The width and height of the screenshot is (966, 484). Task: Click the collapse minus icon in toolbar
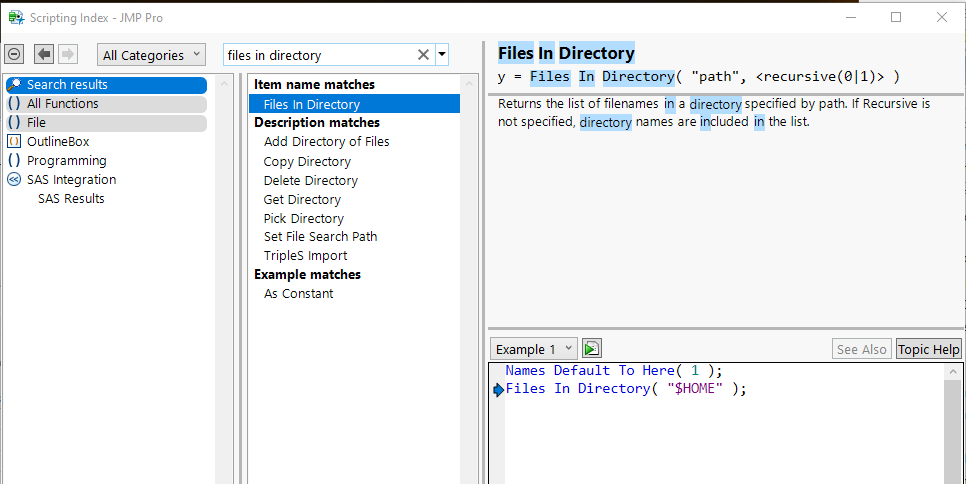(15, 54)
